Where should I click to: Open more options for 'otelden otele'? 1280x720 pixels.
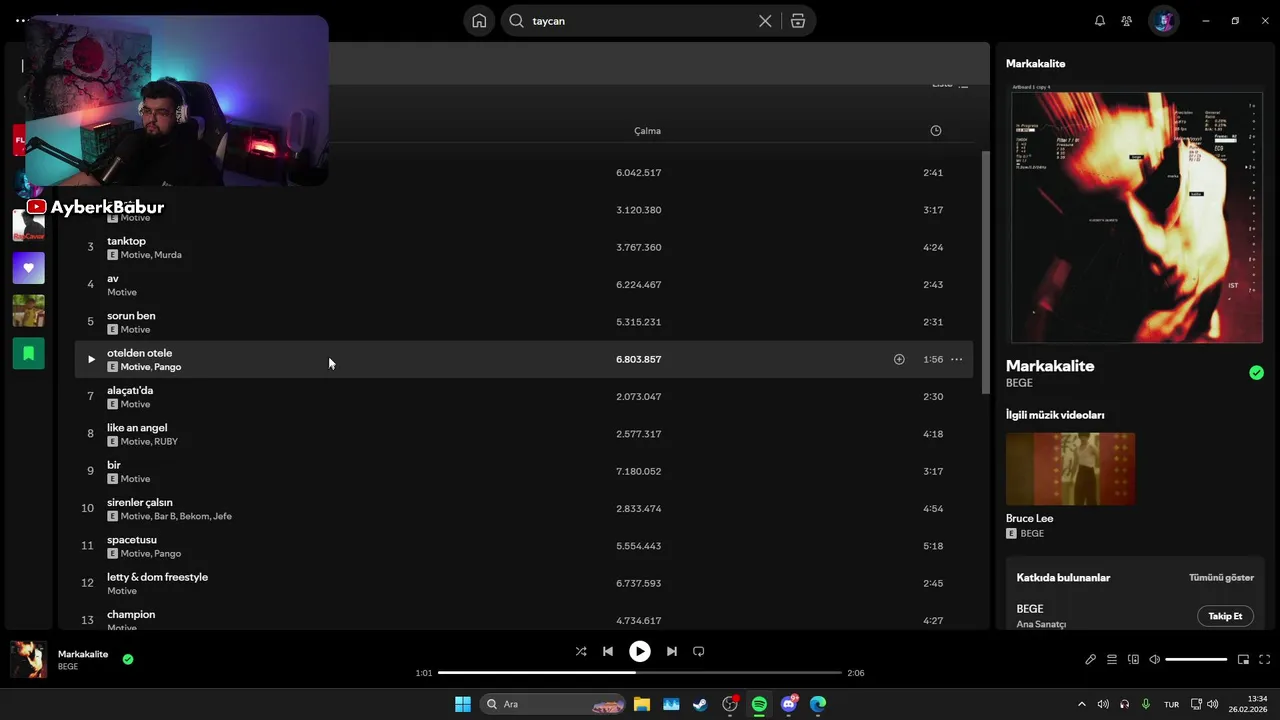tap(956, 359)
